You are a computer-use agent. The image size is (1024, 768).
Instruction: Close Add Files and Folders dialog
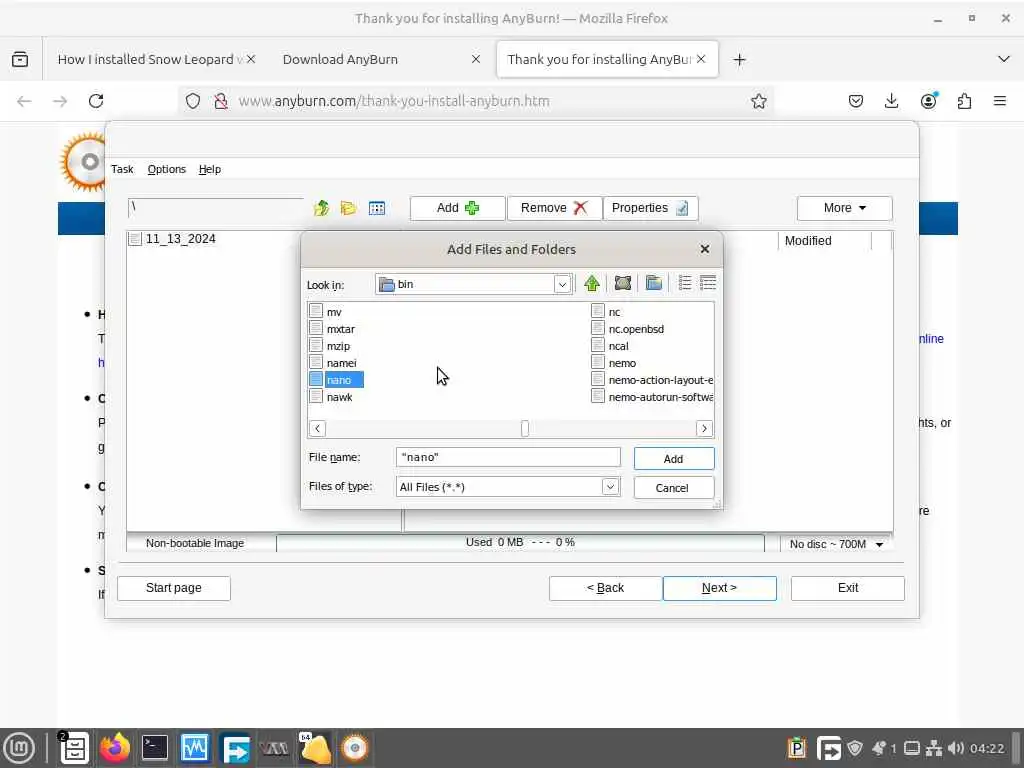coord(705,249)
